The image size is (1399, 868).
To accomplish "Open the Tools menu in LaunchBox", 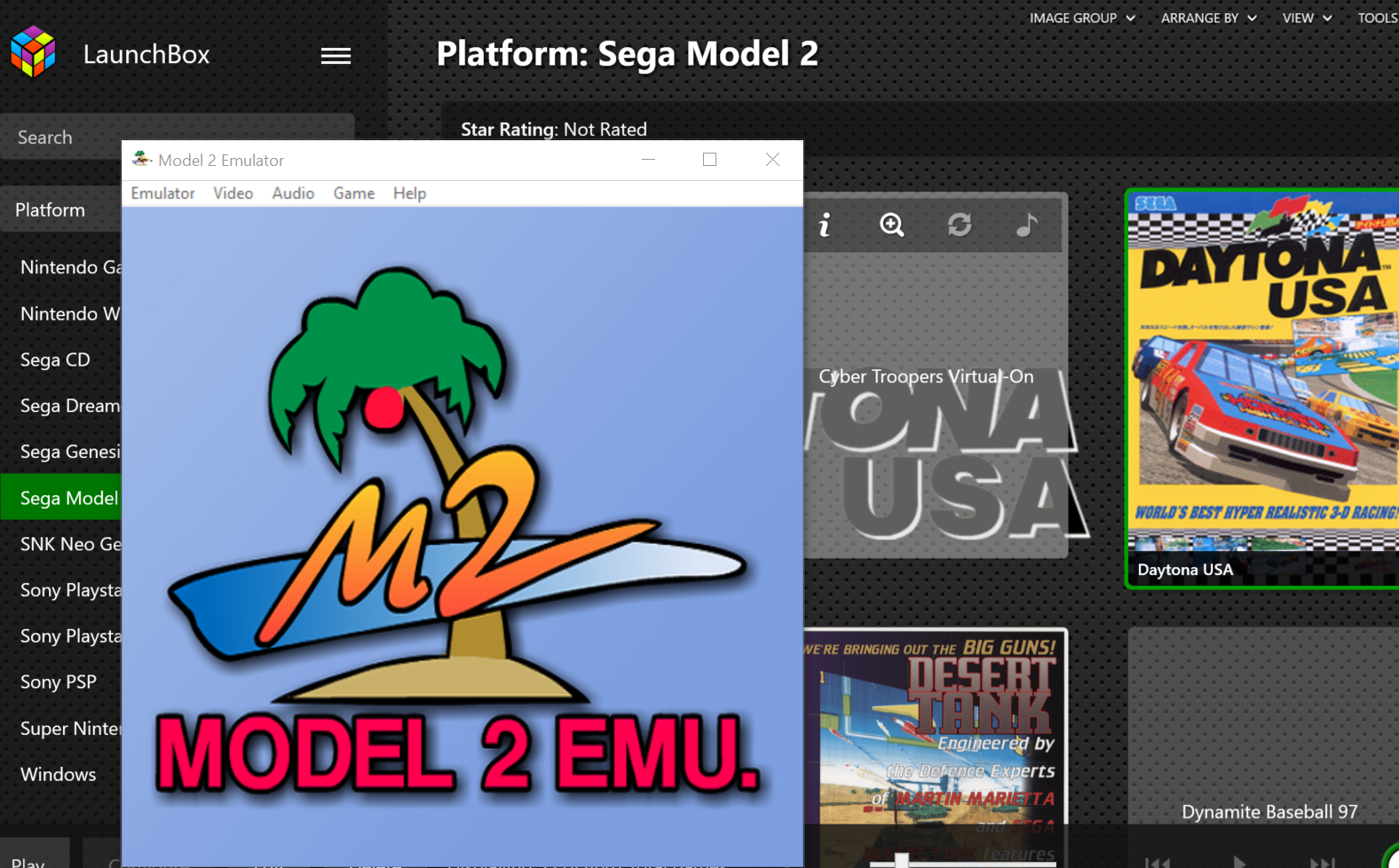I will pos(1377,18).
